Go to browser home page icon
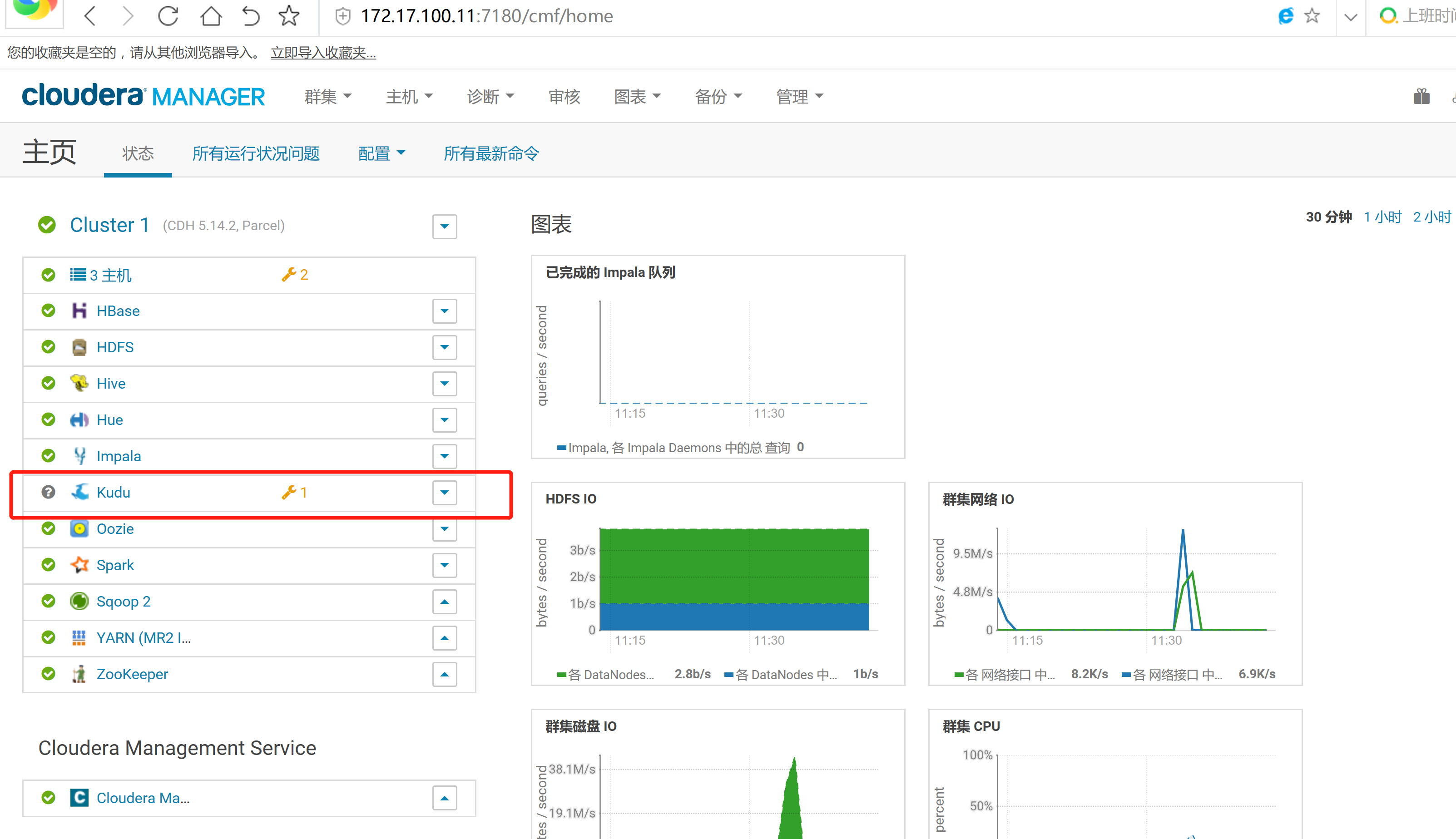This screenshot has width=1456, height=839. tap(210, 15)
